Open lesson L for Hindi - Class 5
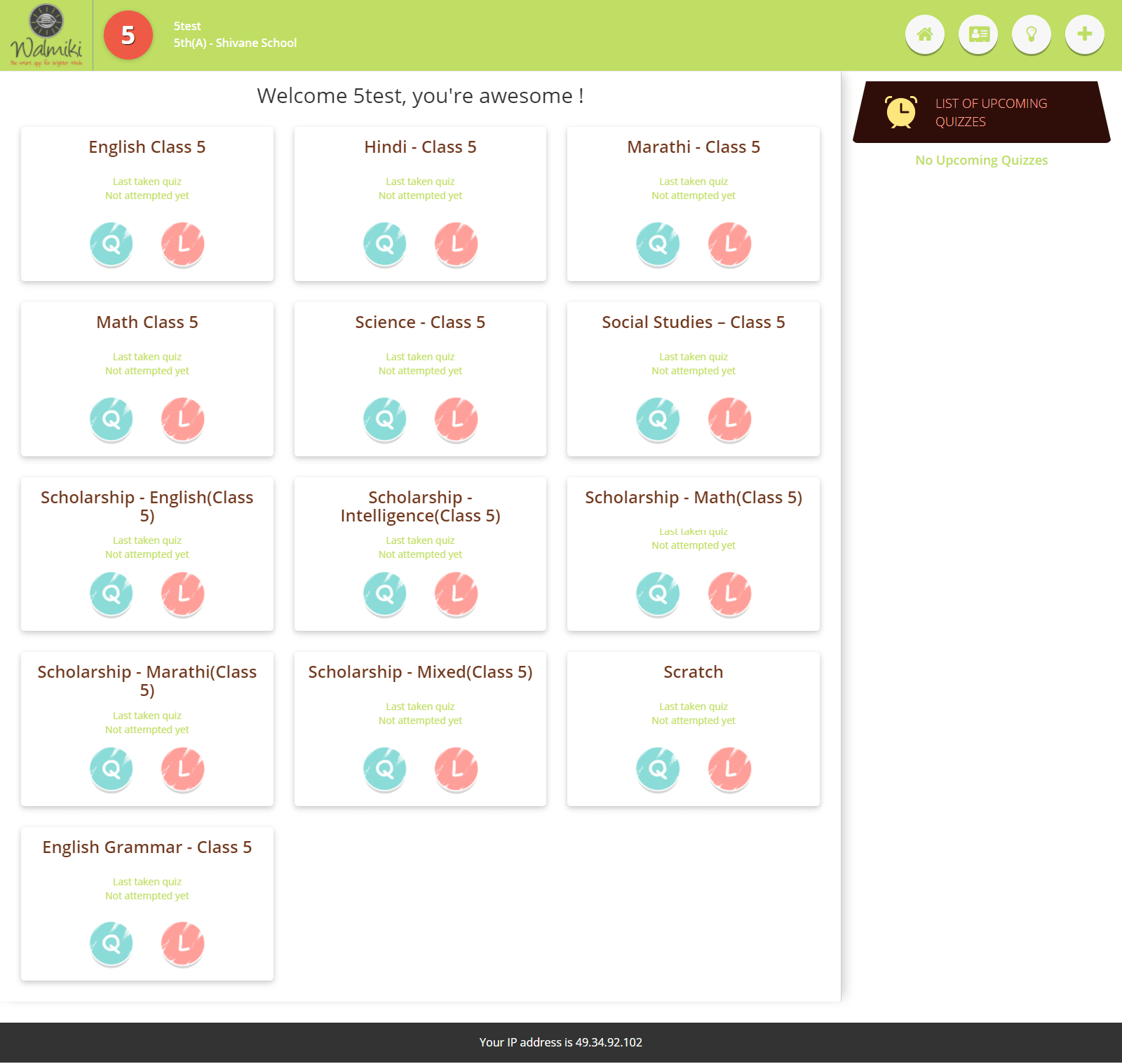Viewport: 1122px width, 1064px height. coord(457,244)
